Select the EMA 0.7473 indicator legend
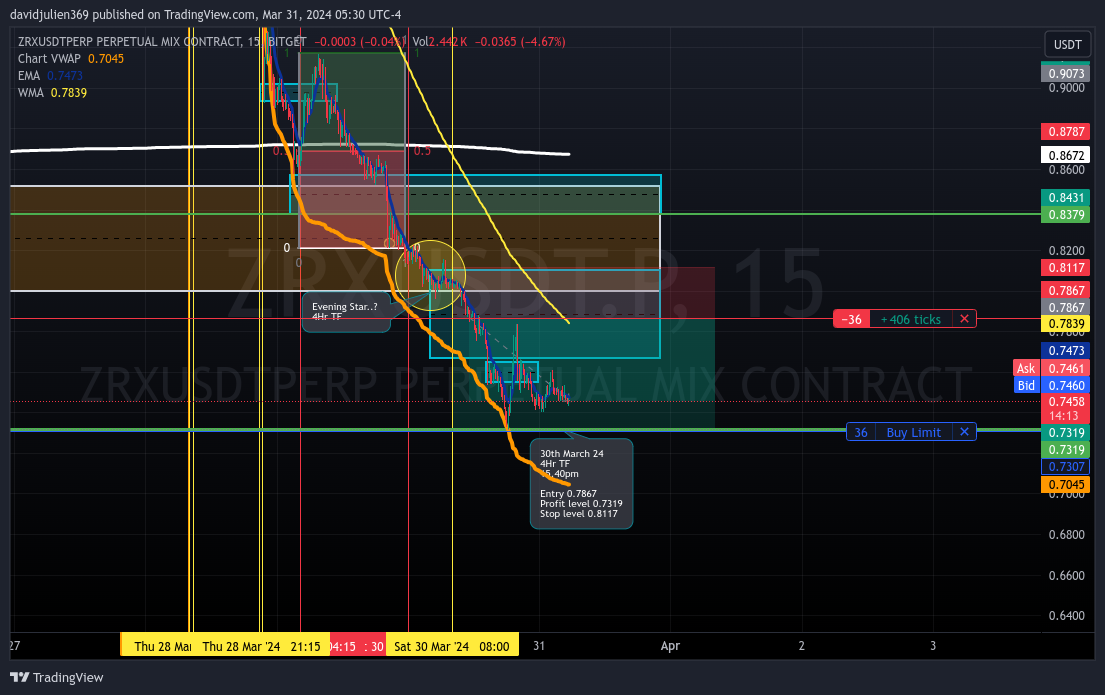Viewport: 1105px width, 695px height. tap(50, 75)
